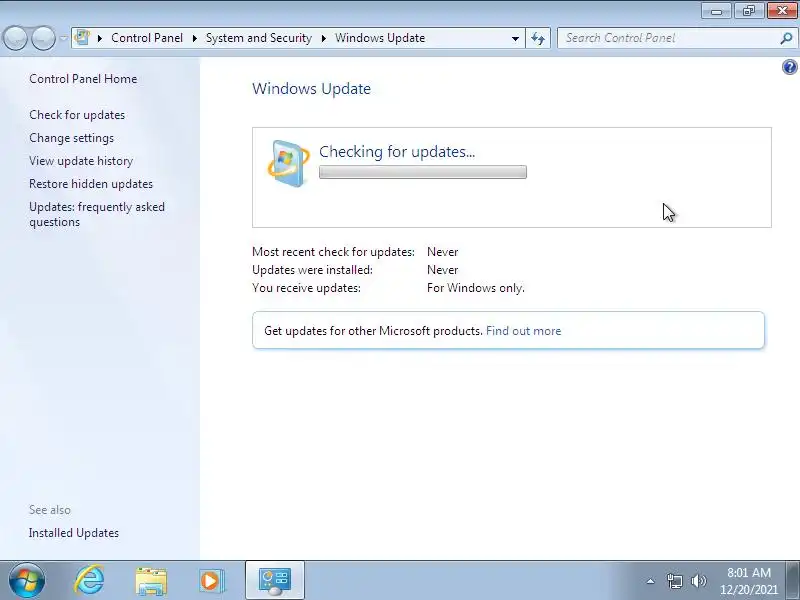Restore down the Windows Update window

pyautogui.click(x=749, y=10)
